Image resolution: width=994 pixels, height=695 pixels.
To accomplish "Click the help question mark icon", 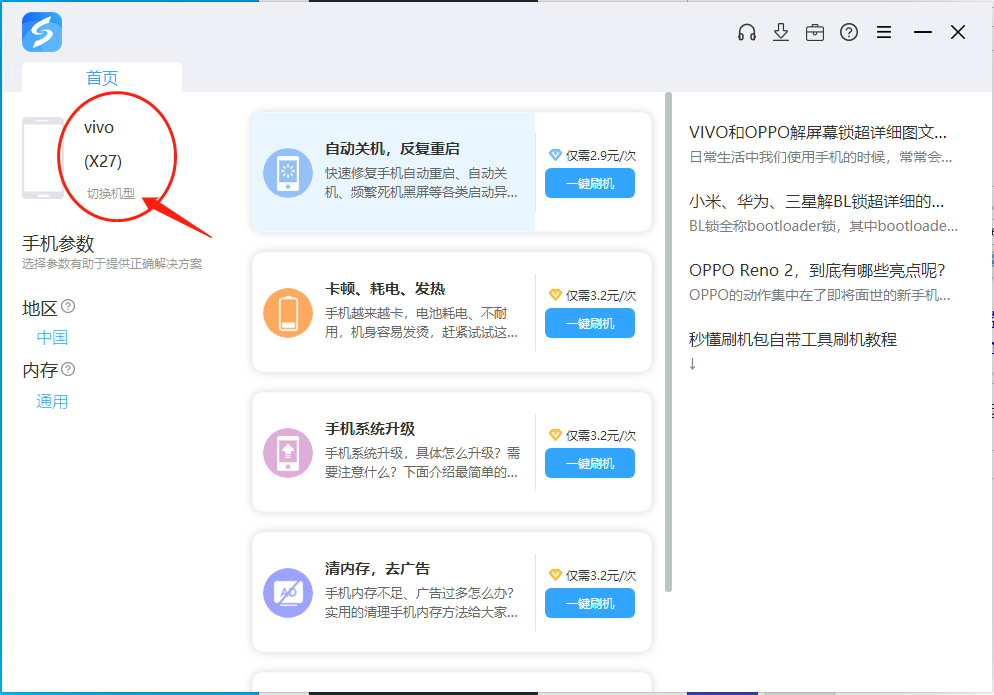I will [849, 32].
